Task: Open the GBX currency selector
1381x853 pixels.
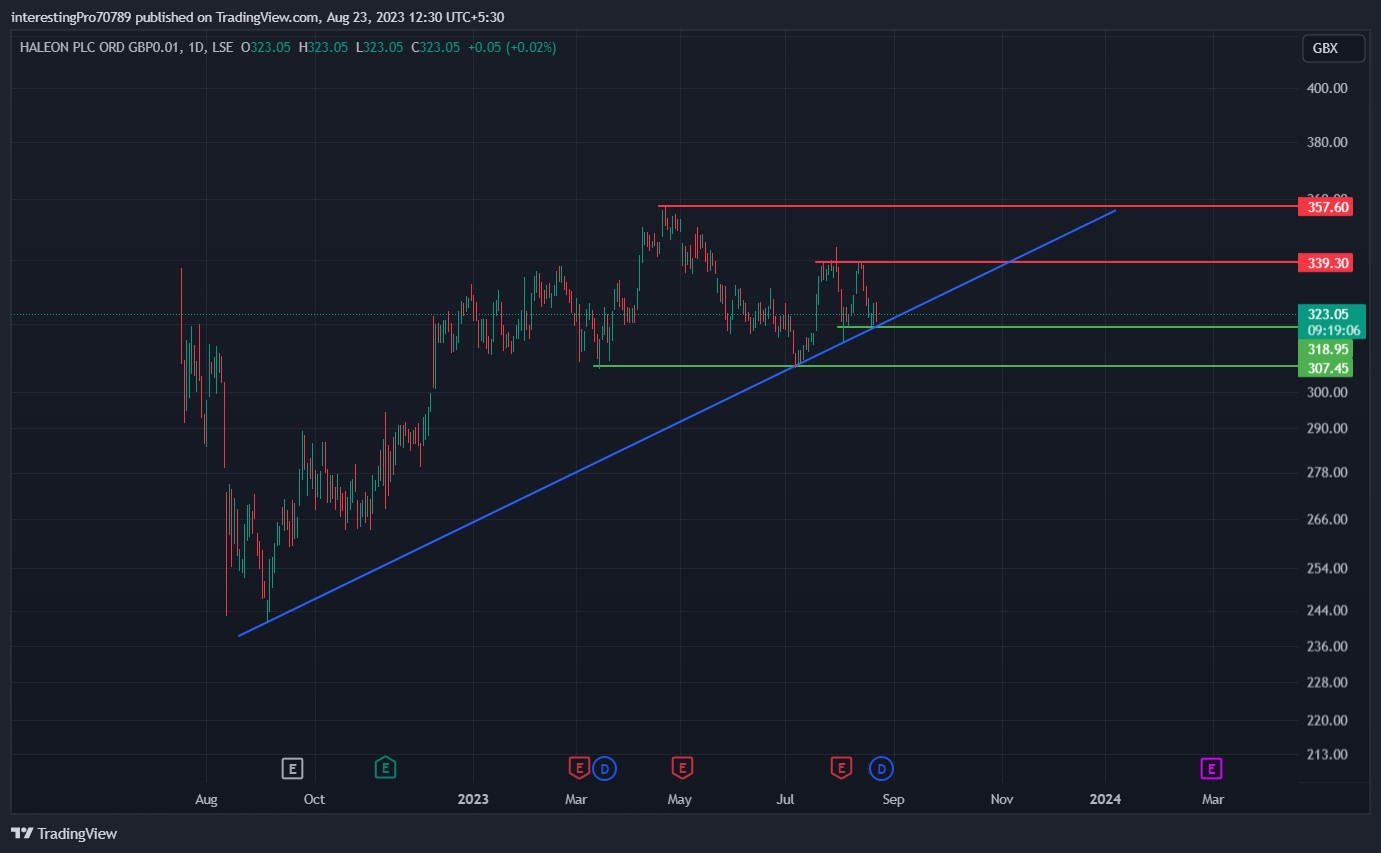Action: [x=1333, y=48]
